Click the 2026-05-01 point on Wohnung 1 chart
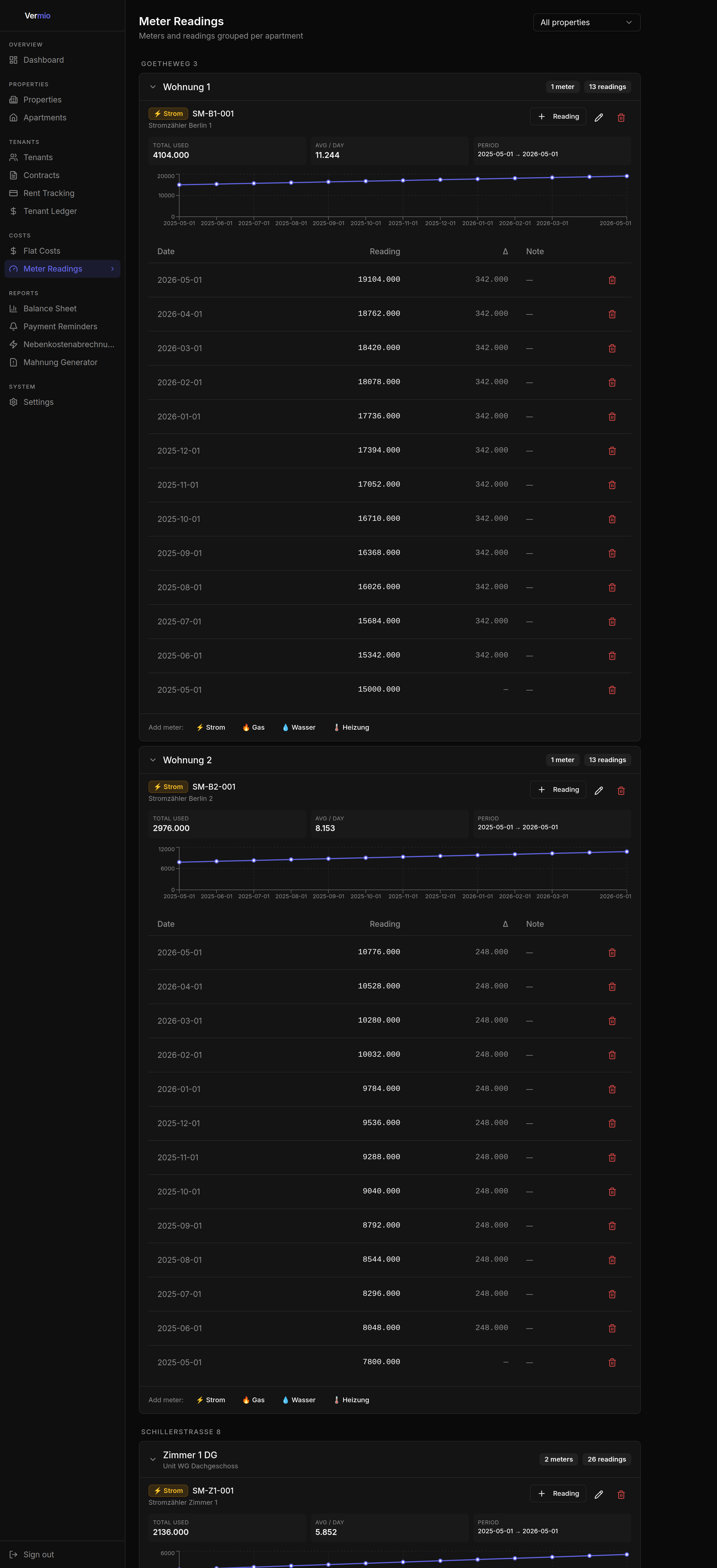The height and width of the screenshot is (1568, 717). pyautogui.click(x=626, y=176)
